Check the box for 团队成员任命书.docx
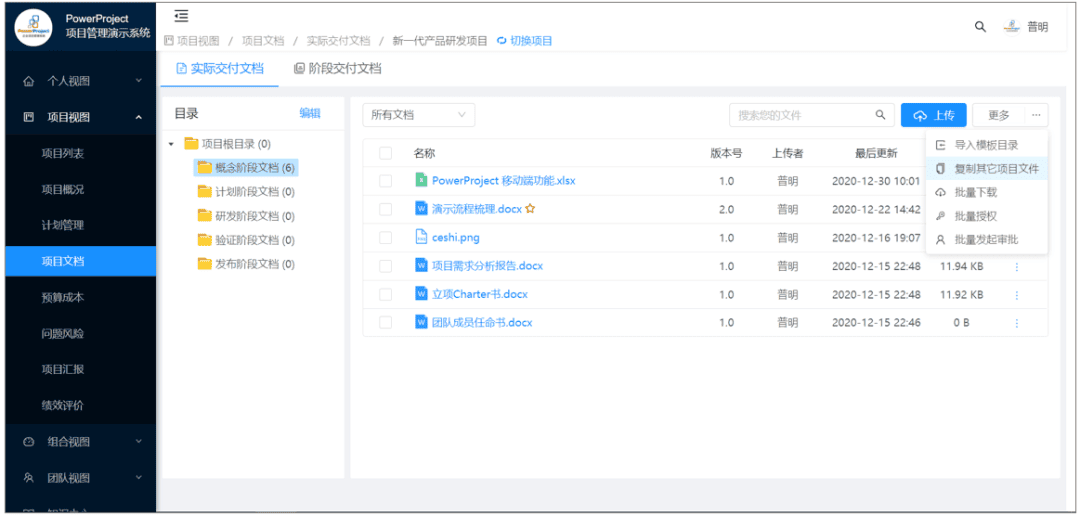 click(x=386, y=322)
